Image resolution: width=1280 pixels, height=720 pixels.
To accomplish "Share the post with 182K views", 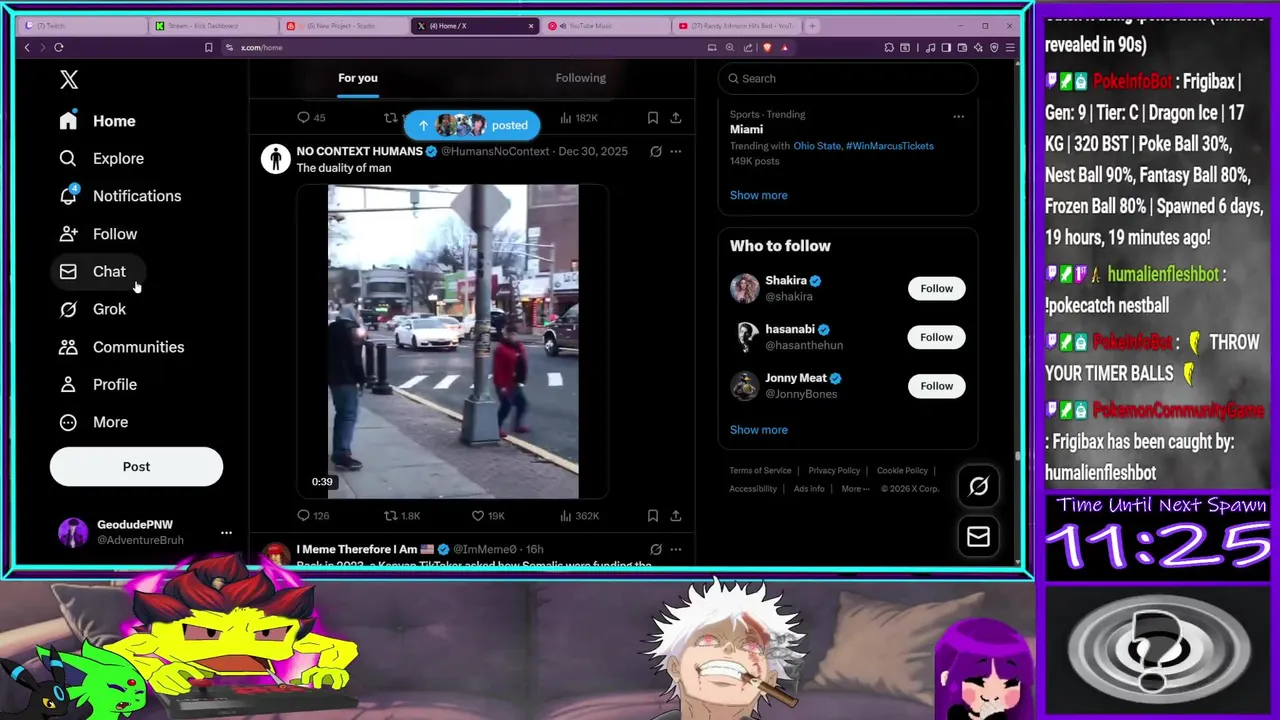I will (676, 118).
